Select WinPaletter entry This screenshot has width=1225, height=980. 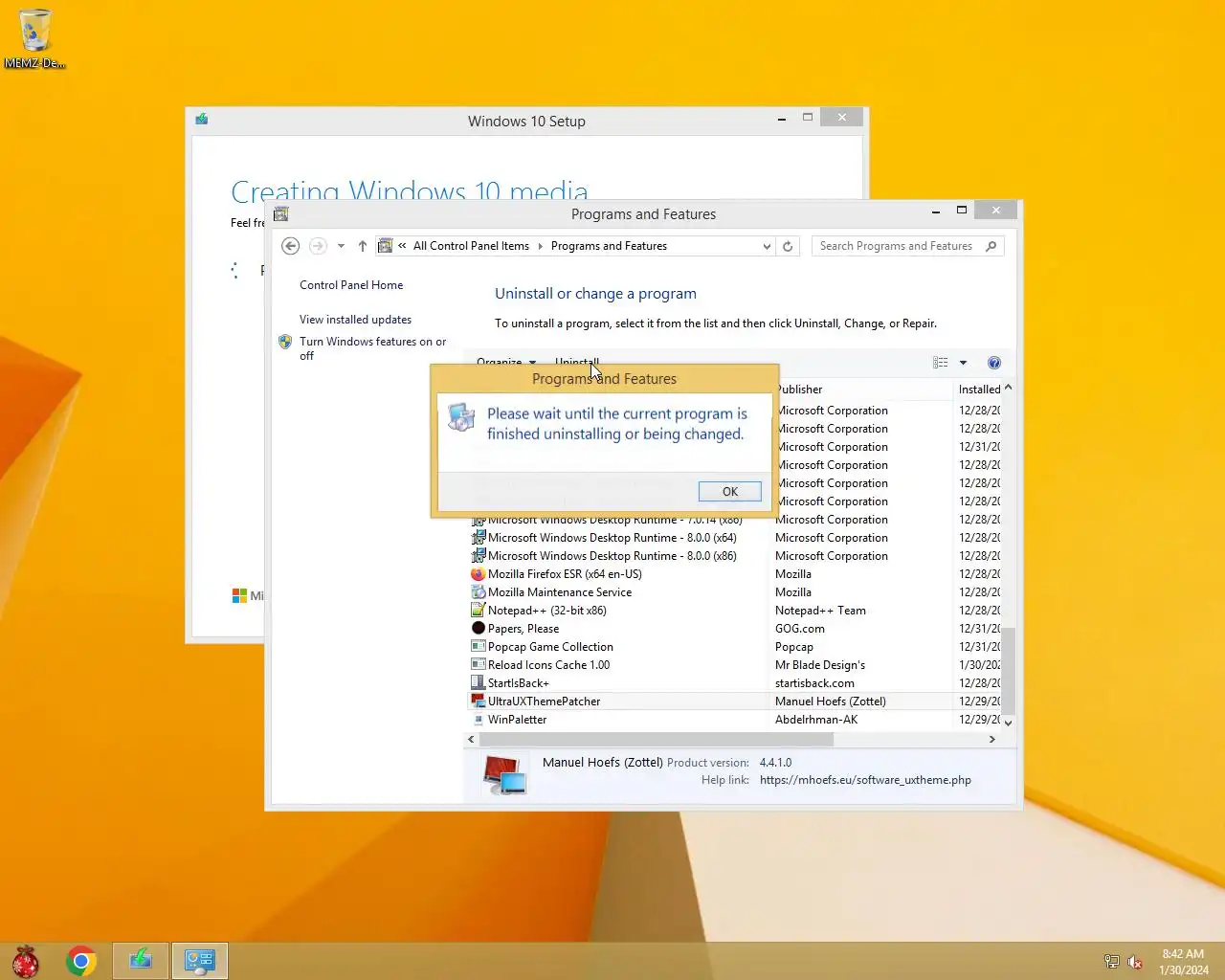tap(518, 720)
